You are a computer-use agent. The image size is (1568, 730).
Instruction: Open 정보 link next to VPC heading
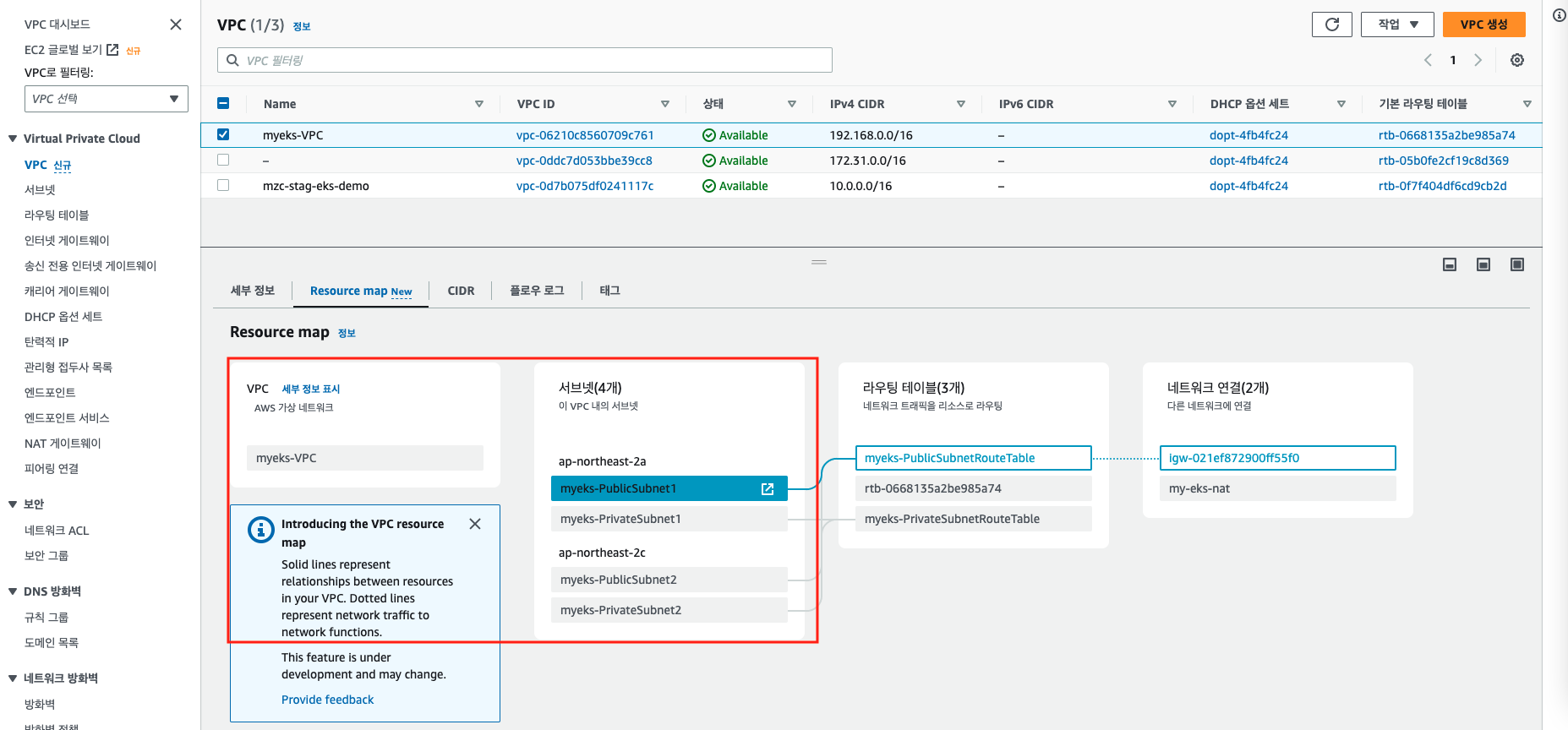click(302, 27)
